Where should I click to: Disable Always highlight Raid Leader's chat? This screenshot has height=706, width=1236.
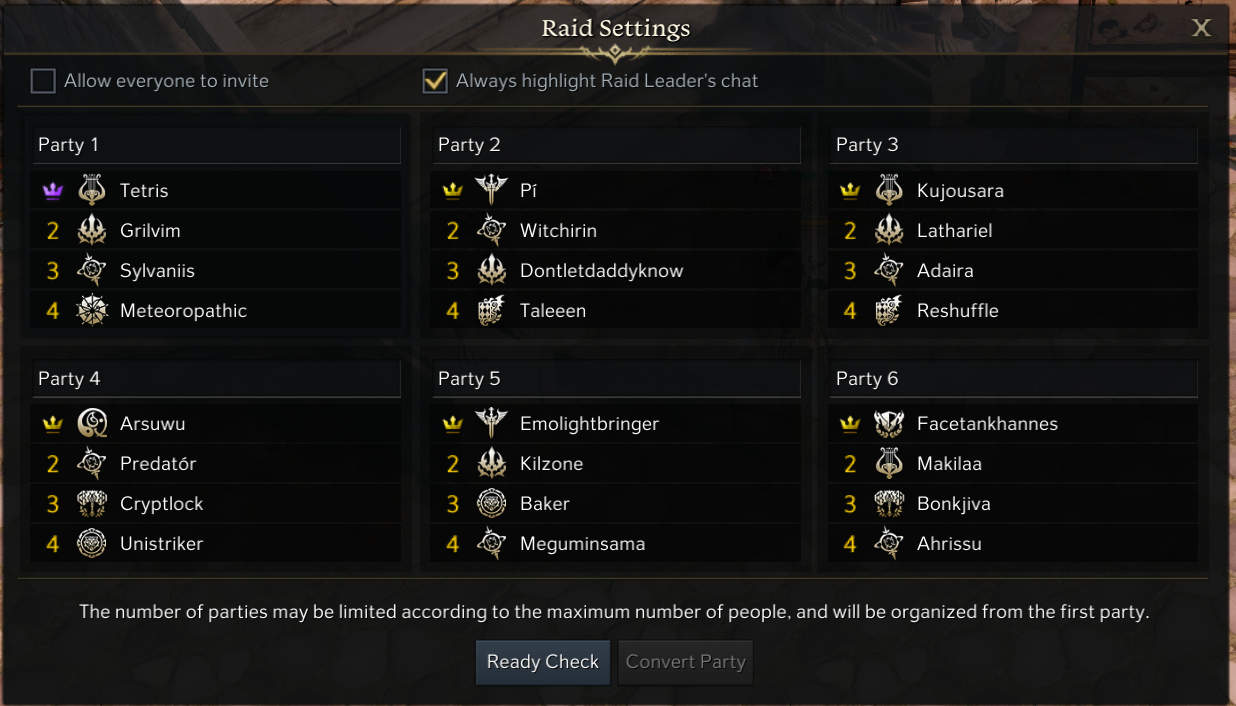point(435,81)
